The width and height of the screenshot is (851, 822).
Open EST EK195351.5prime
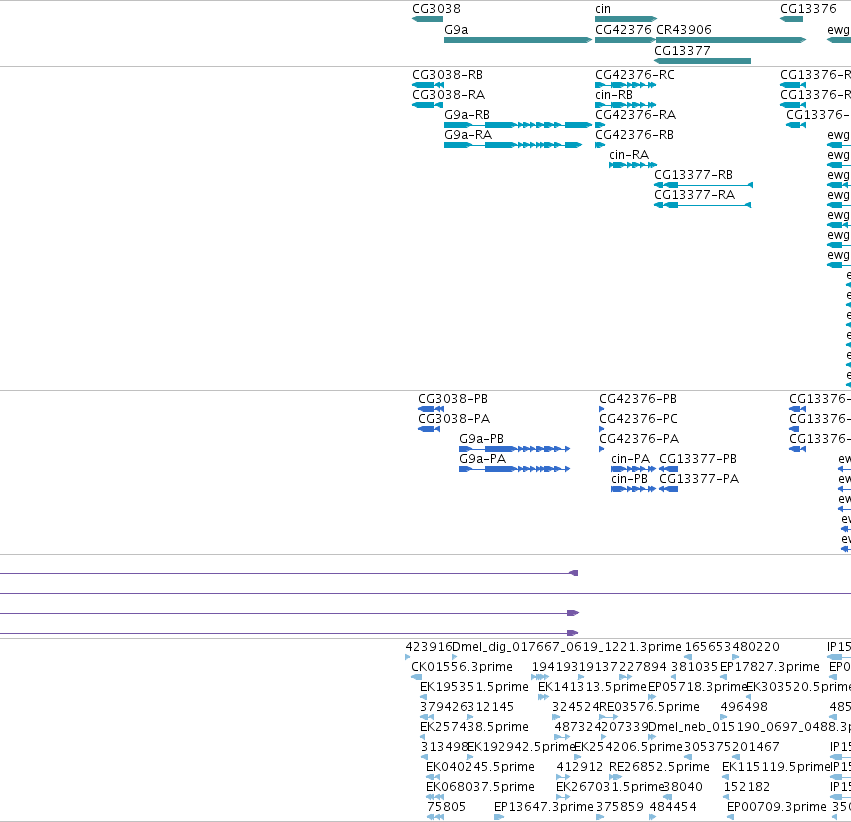[x=474, y=687]
